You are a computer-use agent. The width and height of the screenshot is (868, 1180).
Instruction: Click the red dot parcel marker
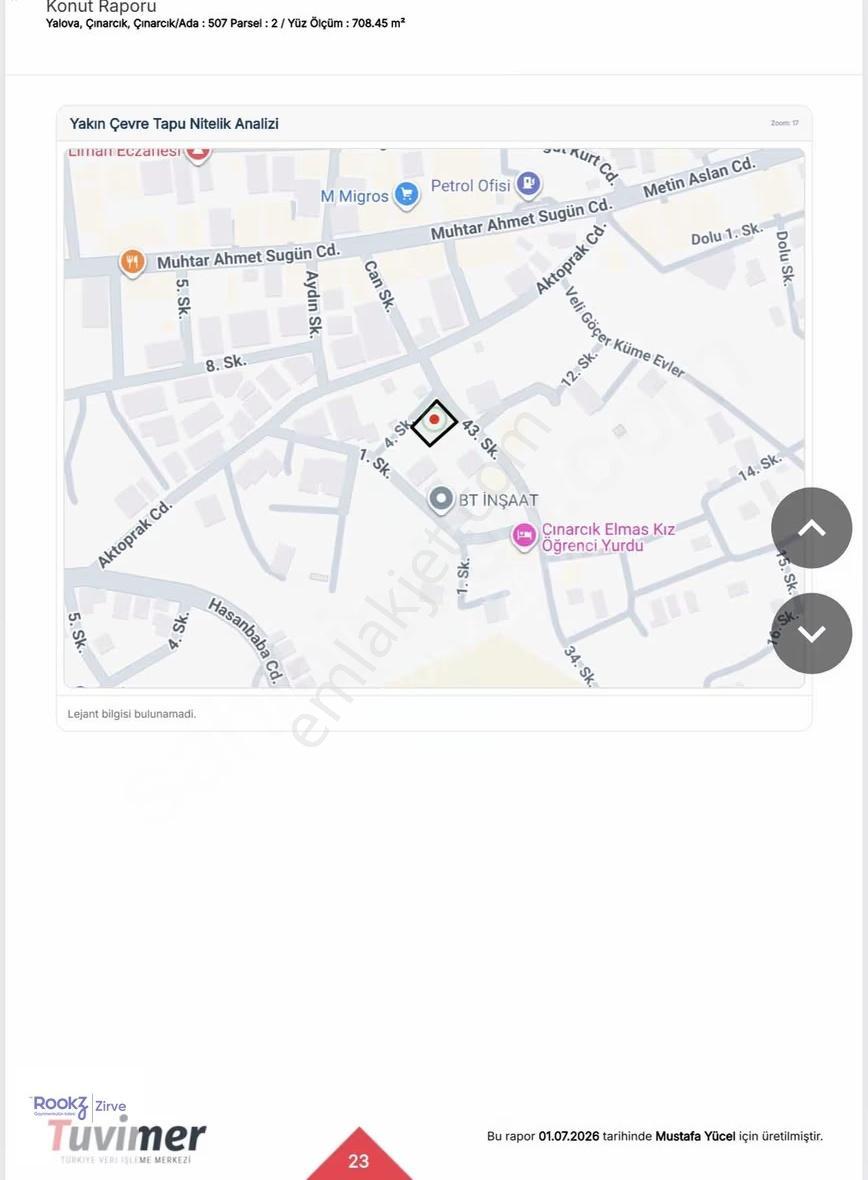434,419
